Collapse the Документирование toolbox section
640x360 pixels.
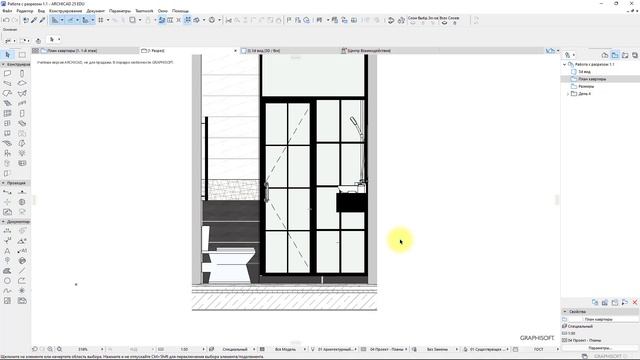3,222
